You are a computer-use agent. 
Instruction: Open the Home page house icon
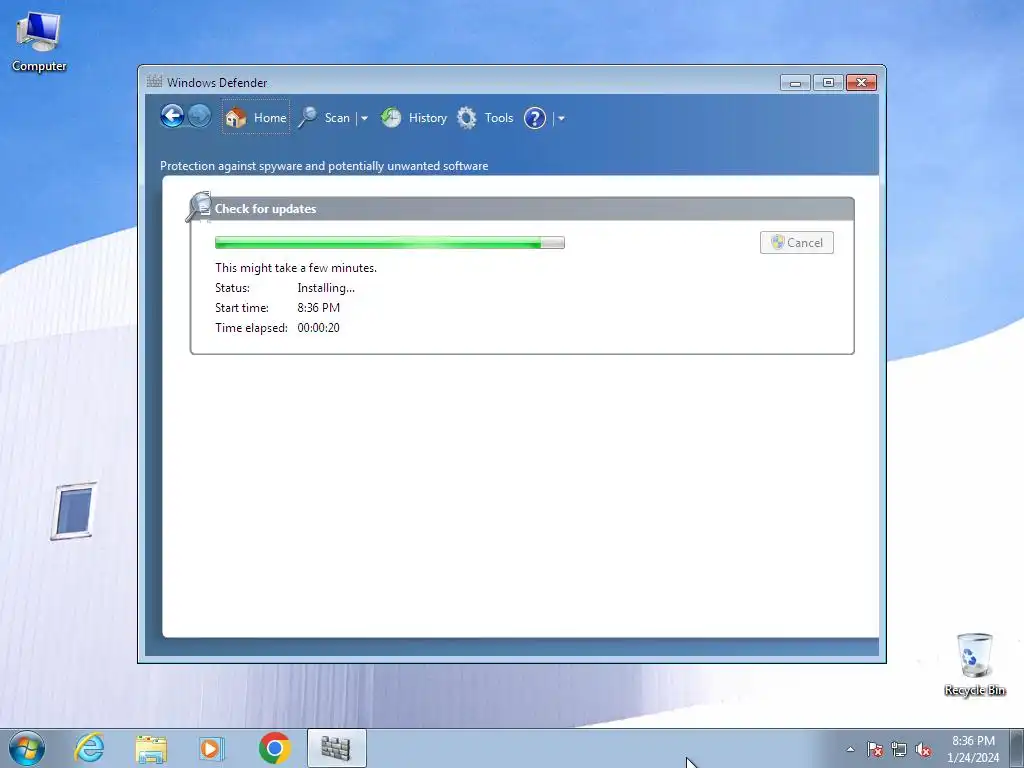236,118
